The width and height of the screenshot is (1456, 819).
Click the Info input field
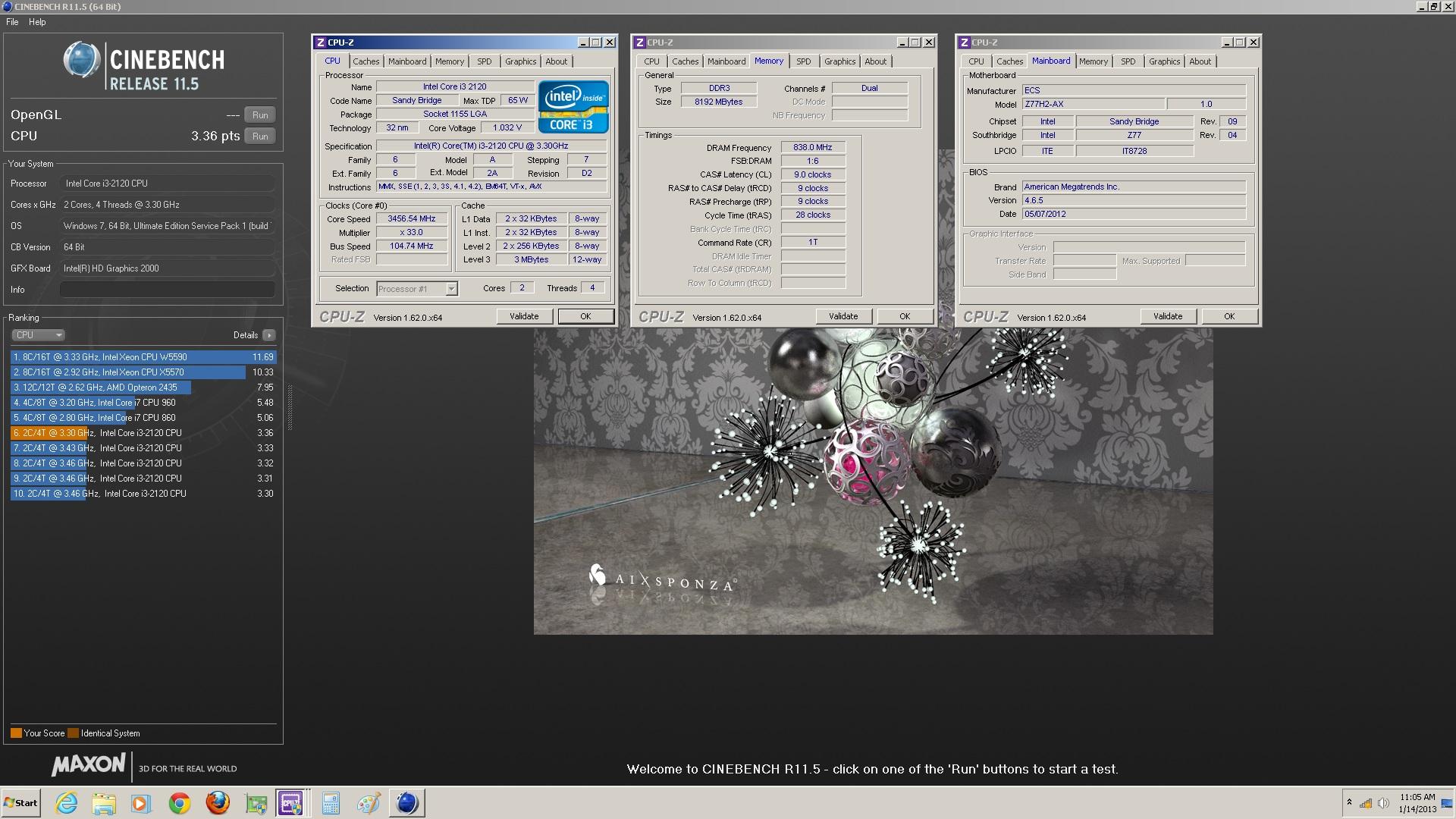click(167, 290)
